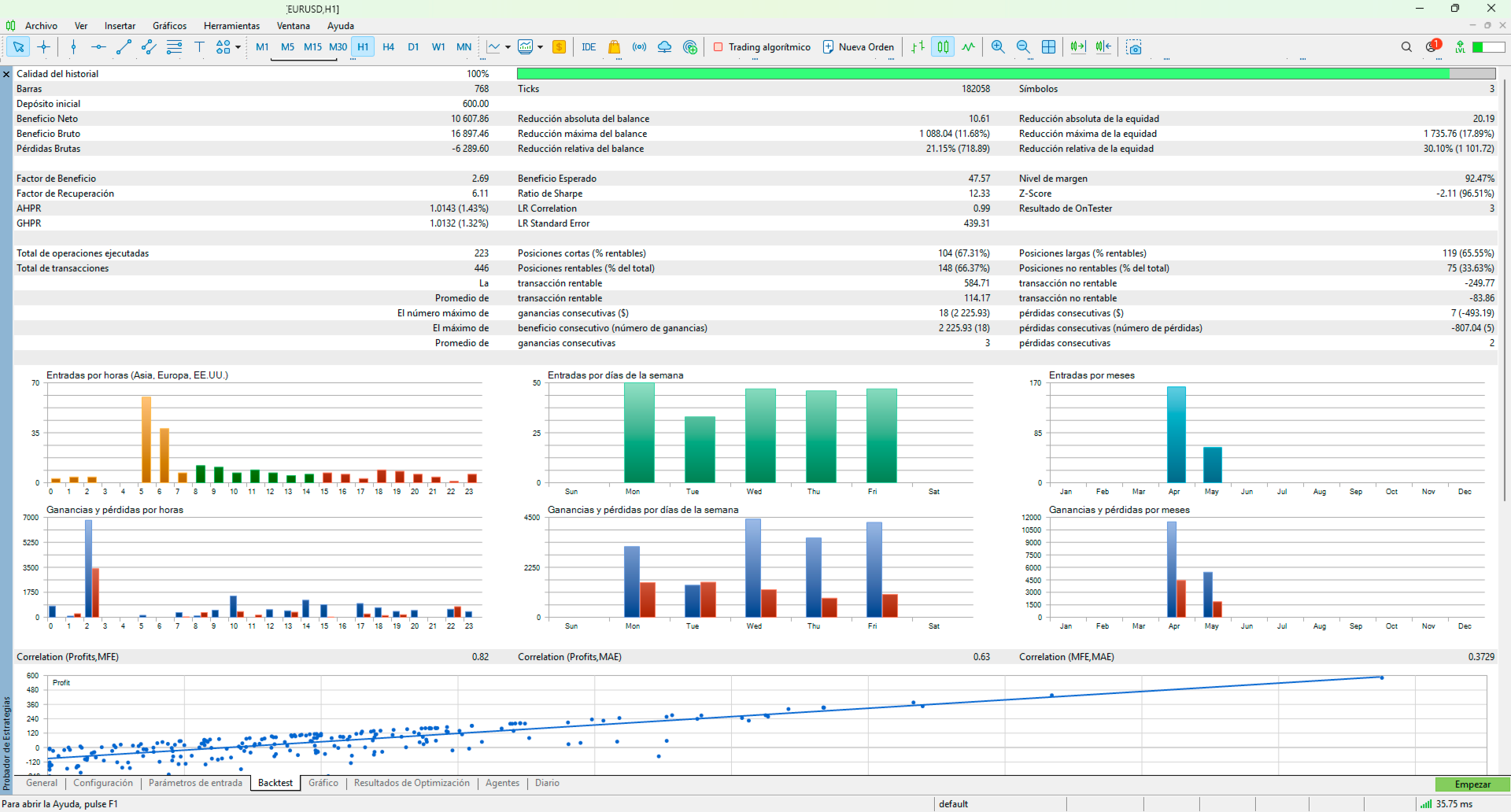
Task: Switch chart to candlestick display mode
Action: tap(943, 47)
